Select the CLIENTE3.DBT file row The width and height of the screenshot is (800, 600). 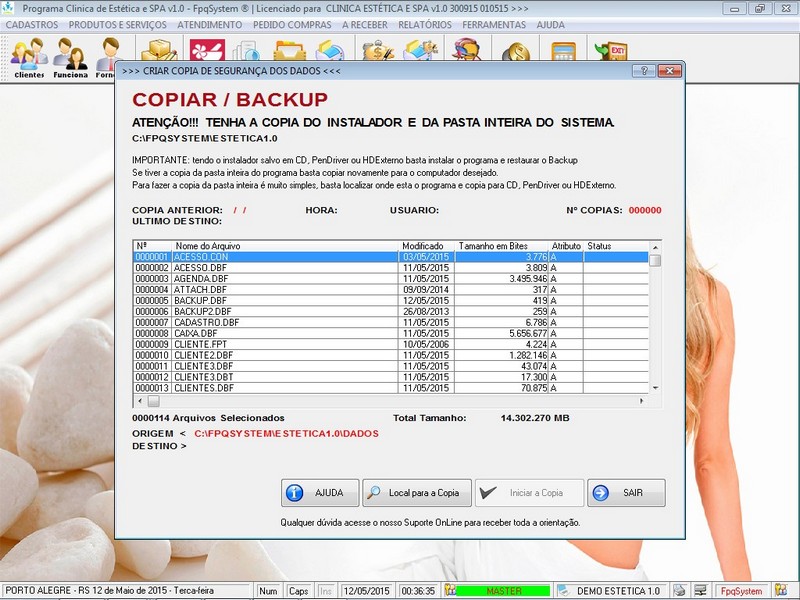tap(391, 378)
